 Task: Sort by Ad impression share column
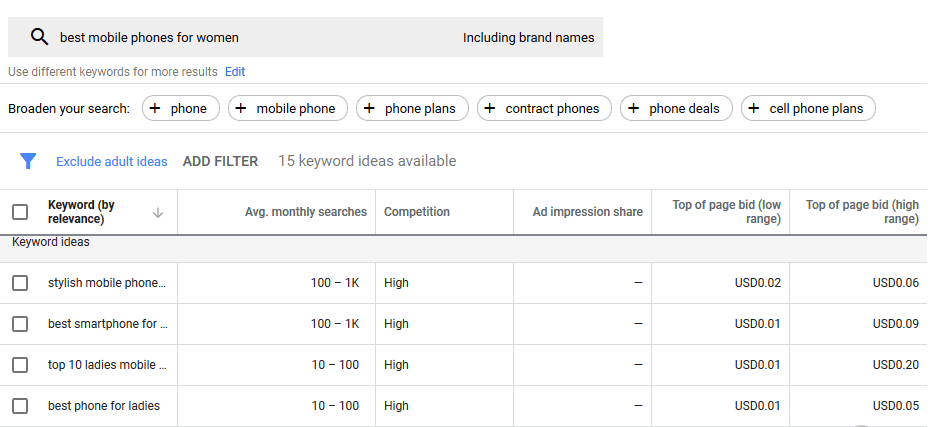point(588,212)
